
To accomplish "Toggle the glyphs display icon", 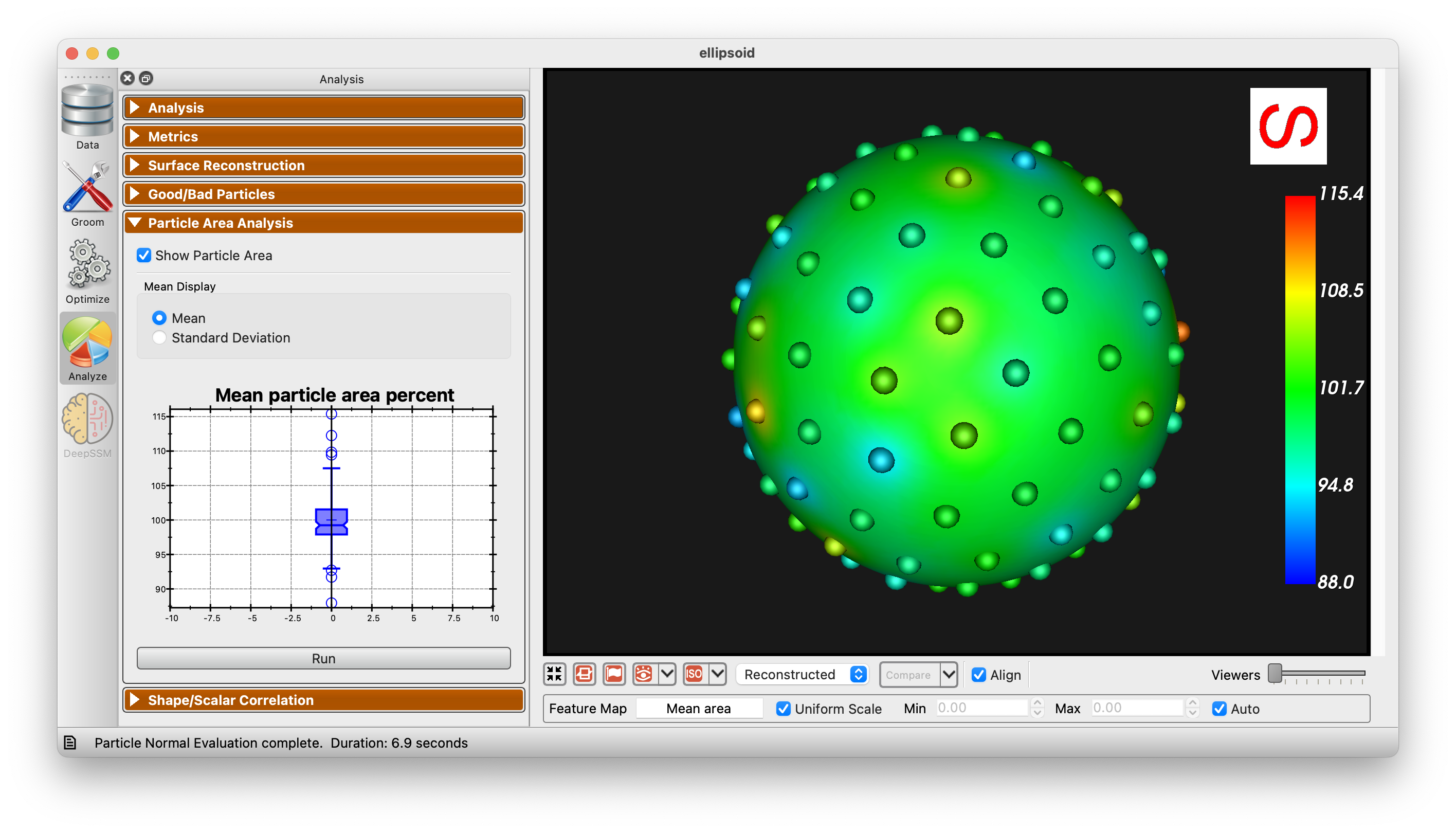I will point(584,675).
